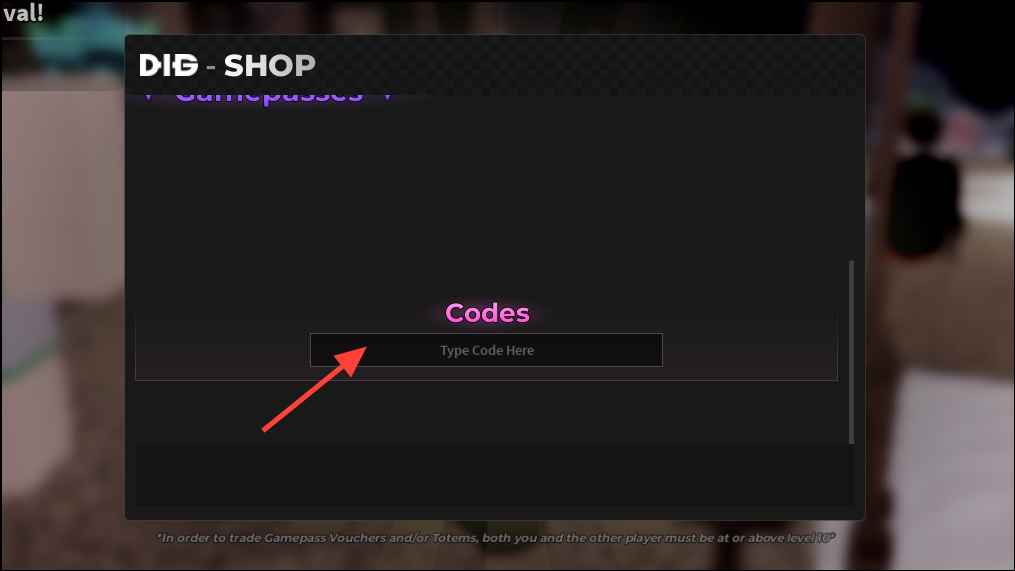Click the dash between DIG and SHOP

pos(210,66)
